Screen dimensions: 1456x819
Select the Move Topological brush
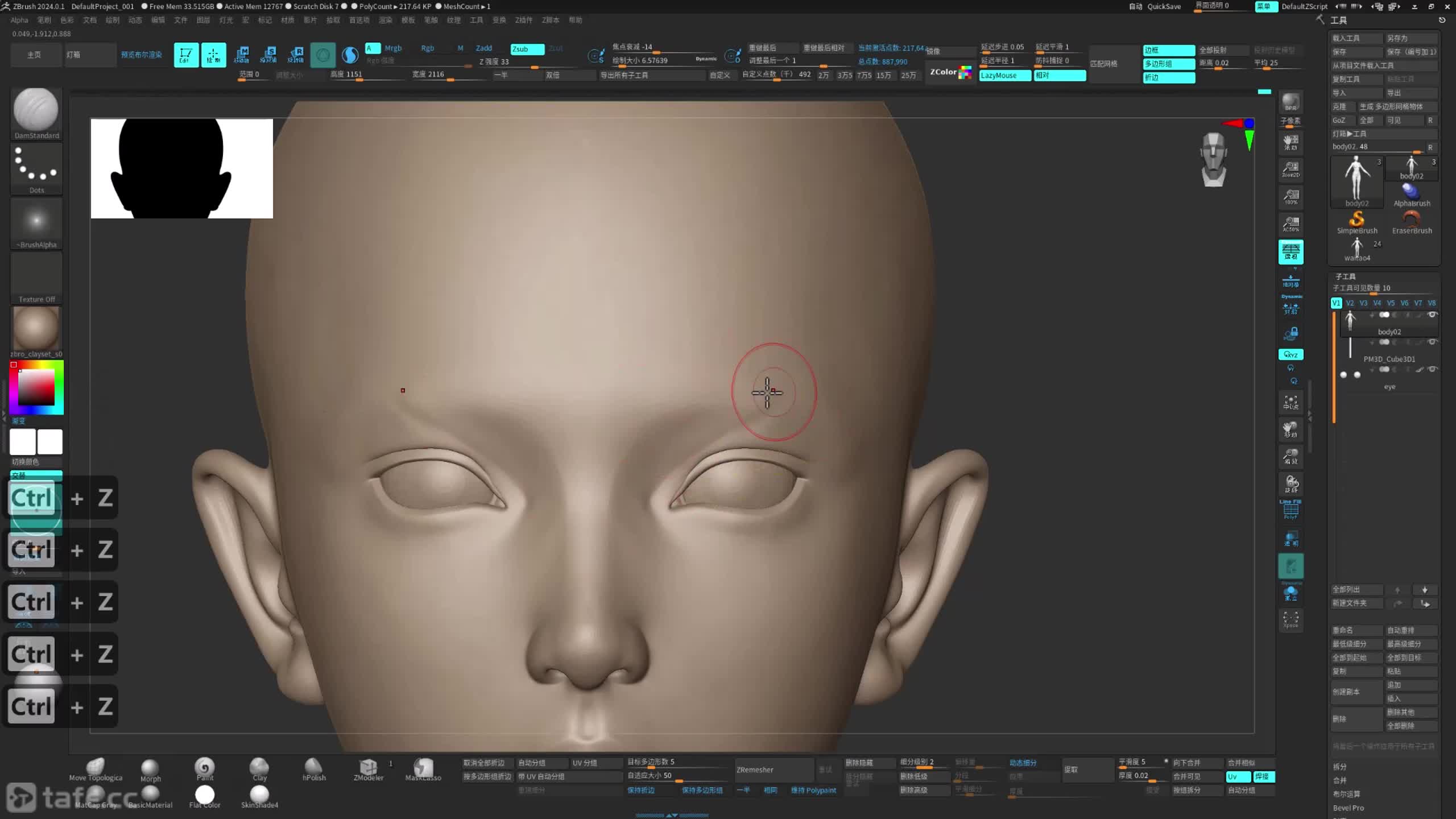coord(96,770)
